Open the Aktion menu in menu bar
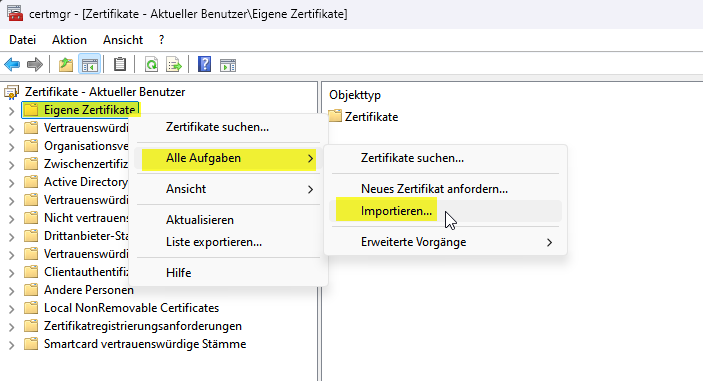703x381 pixels. click(x=69, y=40)
